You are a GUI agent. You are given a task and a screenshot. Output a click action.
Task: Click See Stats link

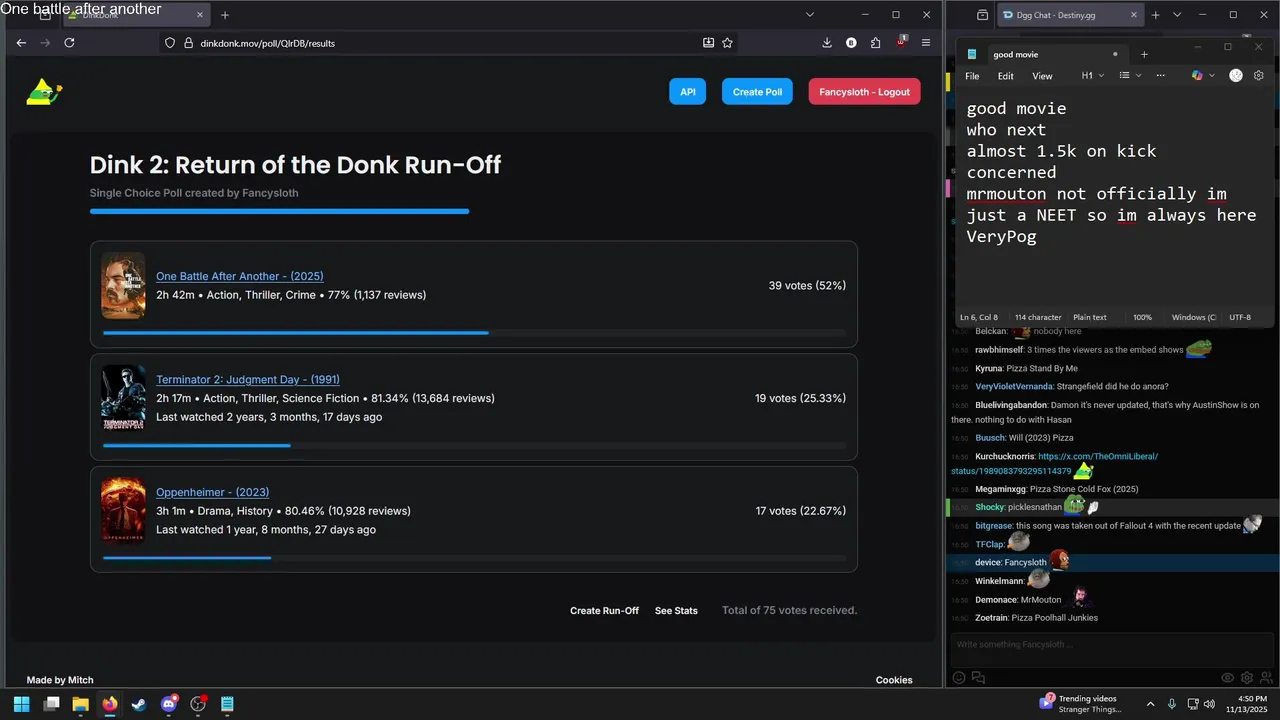(x=676, y=610)
